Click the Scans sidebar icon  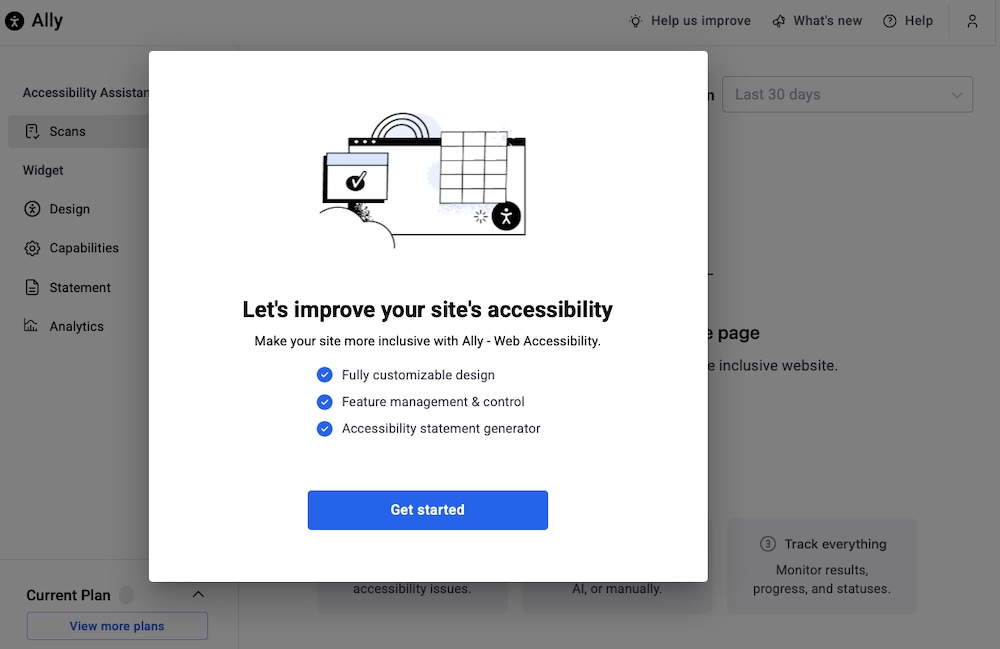tap(32, 131)
